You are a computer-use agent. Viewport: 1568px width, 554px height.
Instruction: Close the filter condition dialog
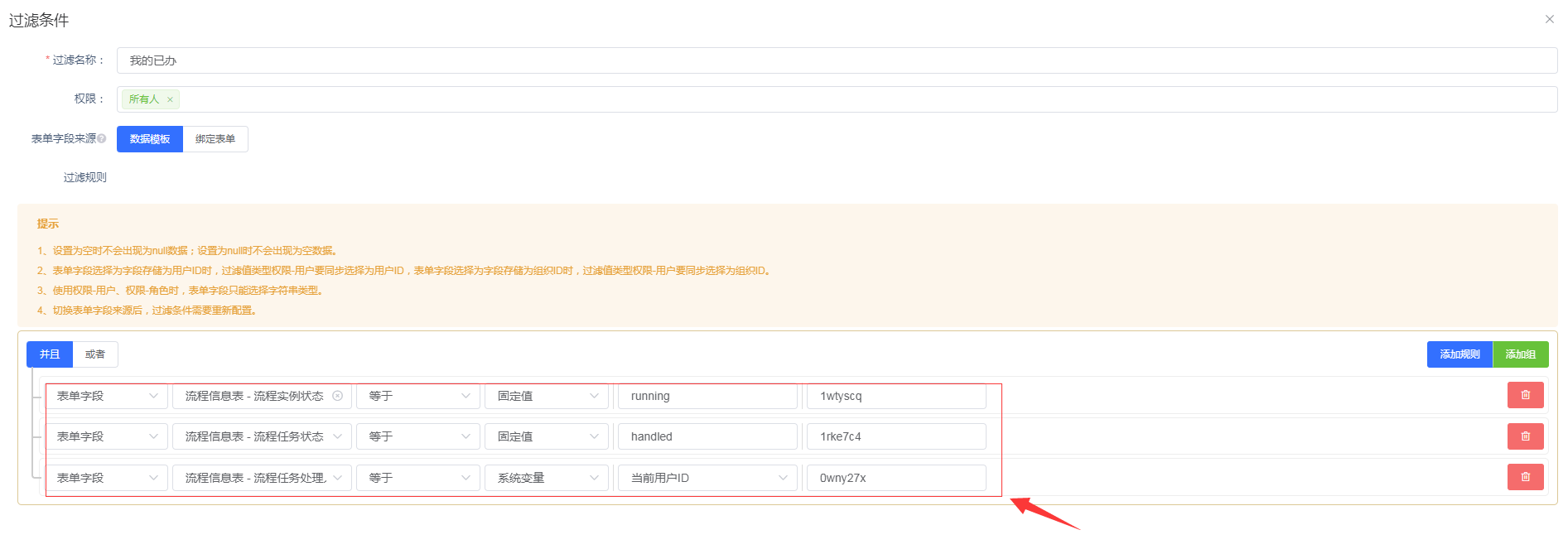1549,19
